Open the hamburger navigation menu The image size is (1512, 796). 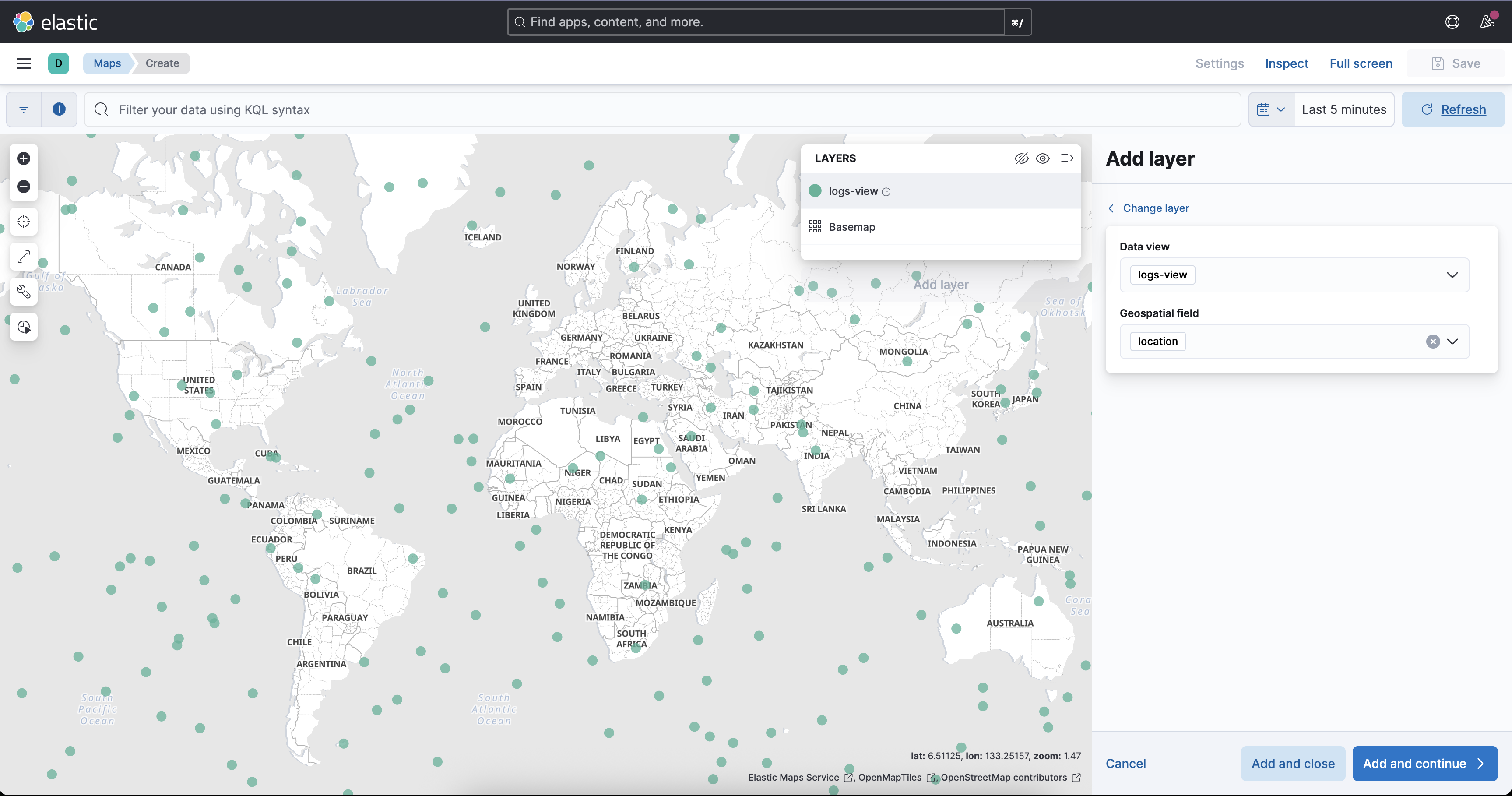pos(24,63)
